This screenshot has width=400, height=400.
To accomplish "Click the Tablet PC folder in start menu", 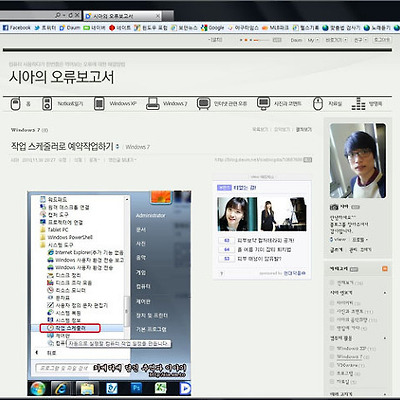I will pyautogui.click(x=54, y=230).
